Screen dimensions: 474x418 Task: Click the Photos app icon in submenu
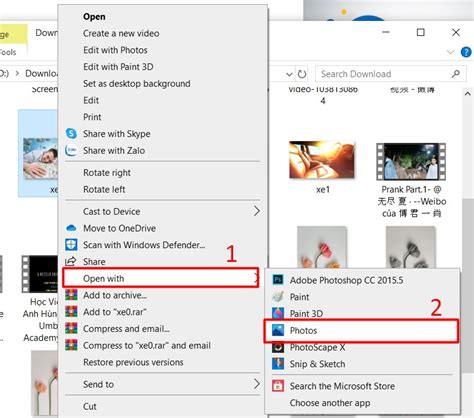click(278, 330)
